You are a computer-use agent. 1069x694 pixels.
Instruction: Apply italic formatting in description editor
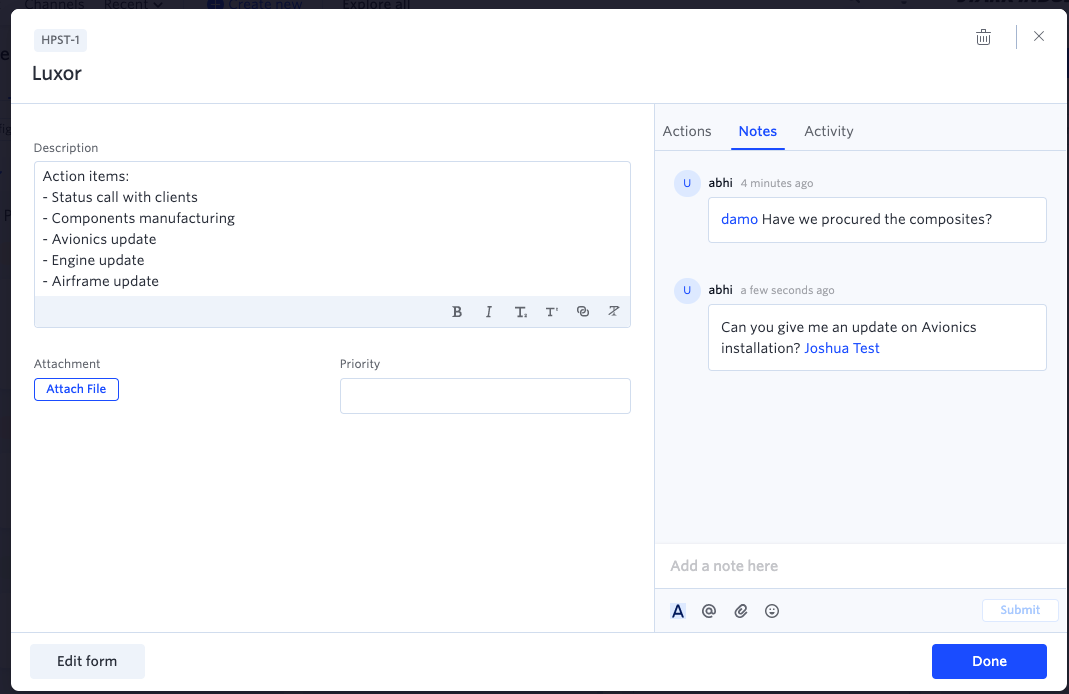coord(489,312)
